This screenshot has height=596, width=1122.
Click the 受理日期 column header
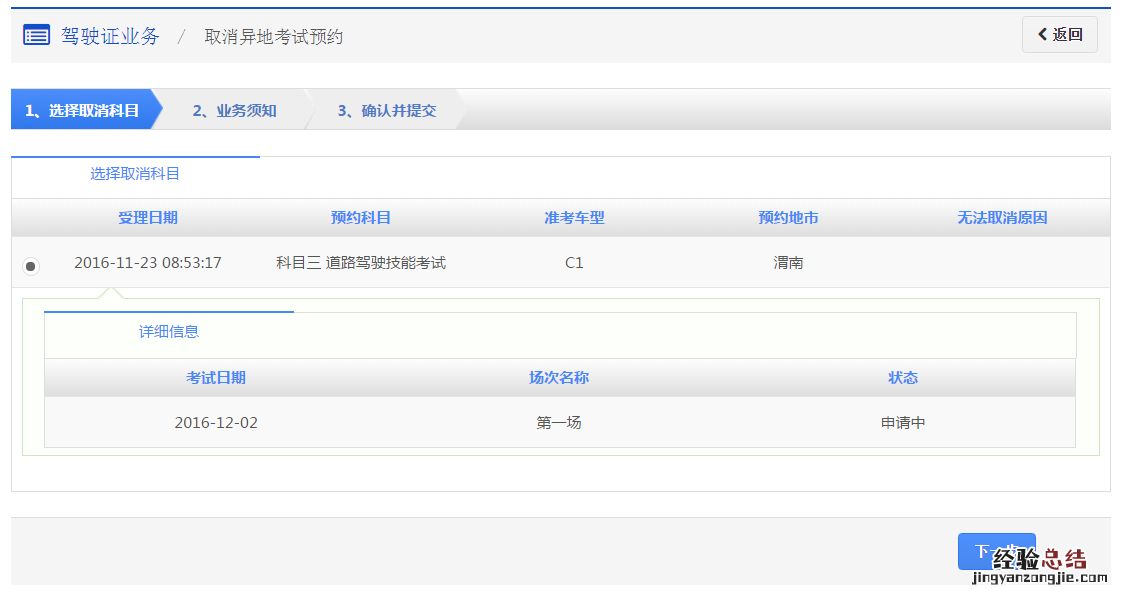[x=148, y=218]
